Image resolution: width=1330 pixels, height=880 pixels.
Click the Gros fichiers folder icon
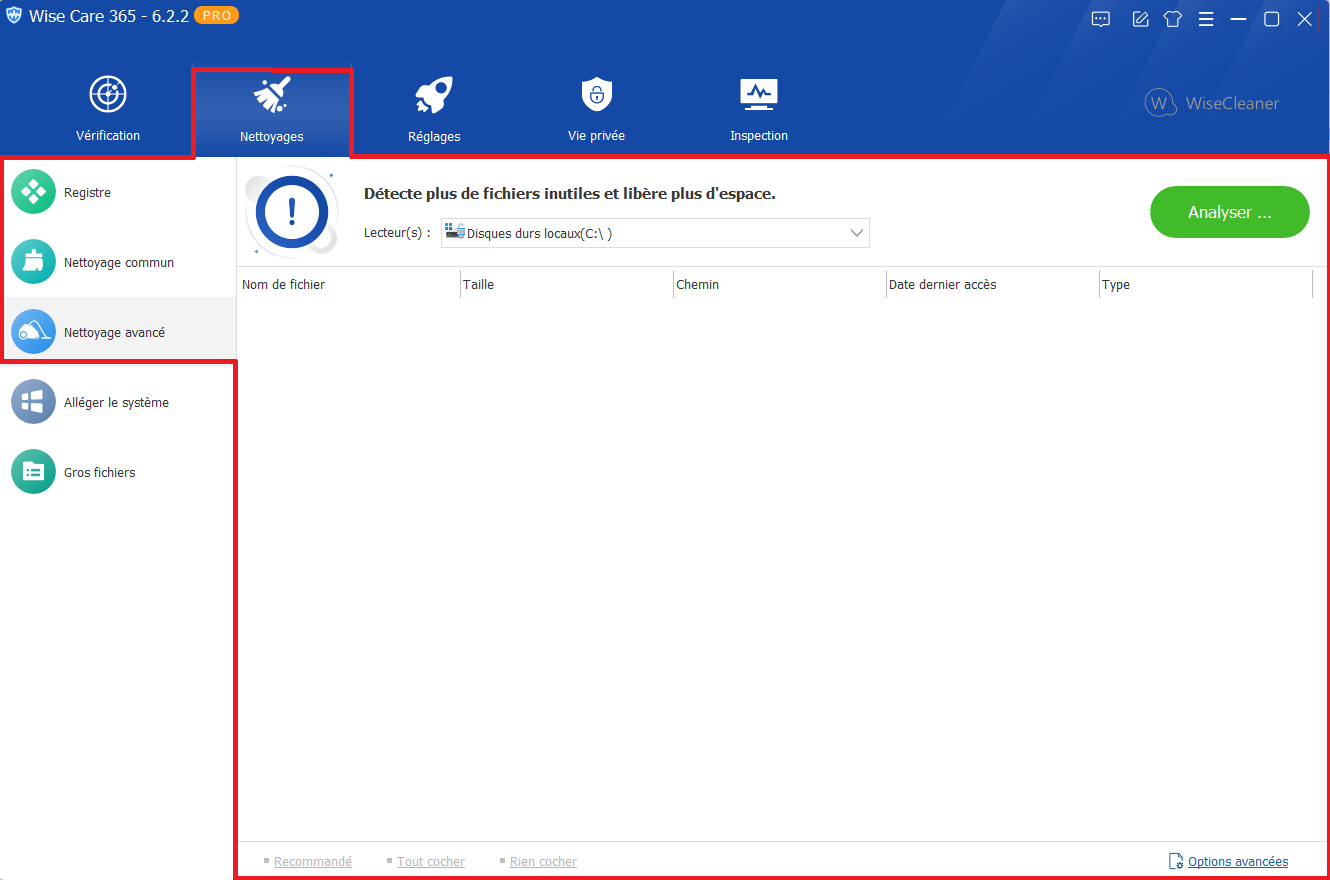(x=34, y=472)
